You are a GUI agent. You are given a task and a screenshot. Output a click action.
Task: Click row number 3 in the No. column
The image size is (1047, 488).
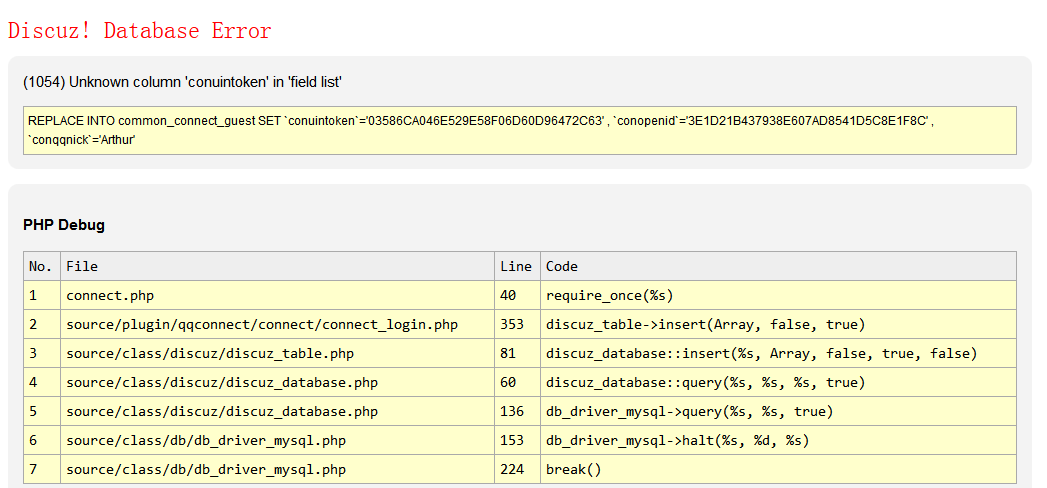[42, 353]
